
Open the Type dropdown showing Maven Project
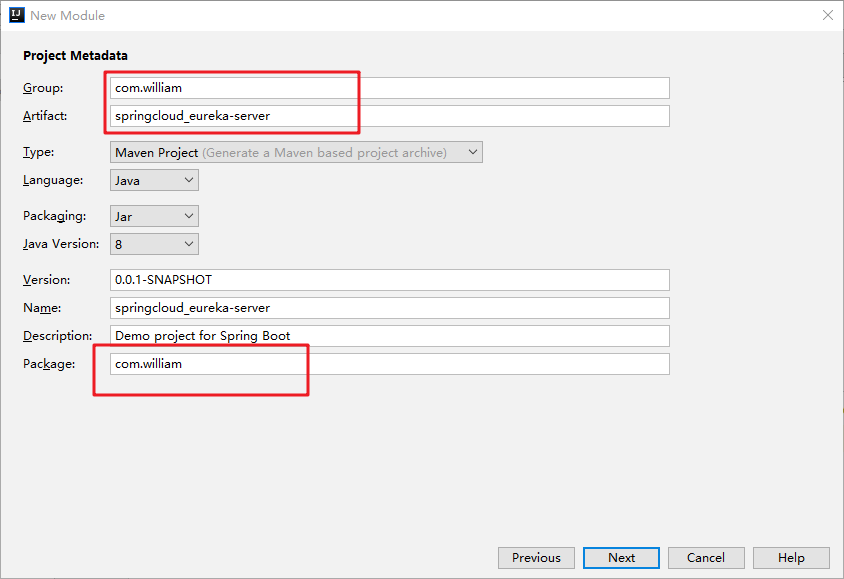click(296, 152)
